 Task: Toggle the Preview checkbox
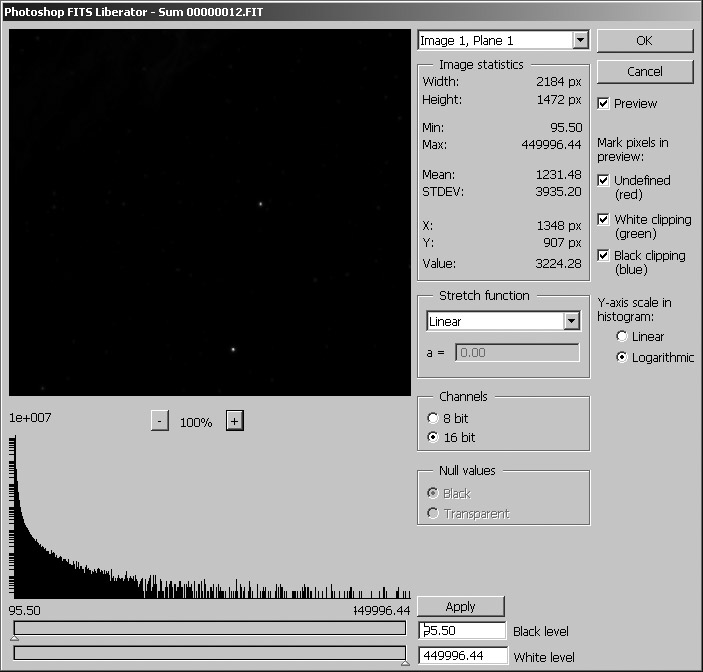pos(603,104)
